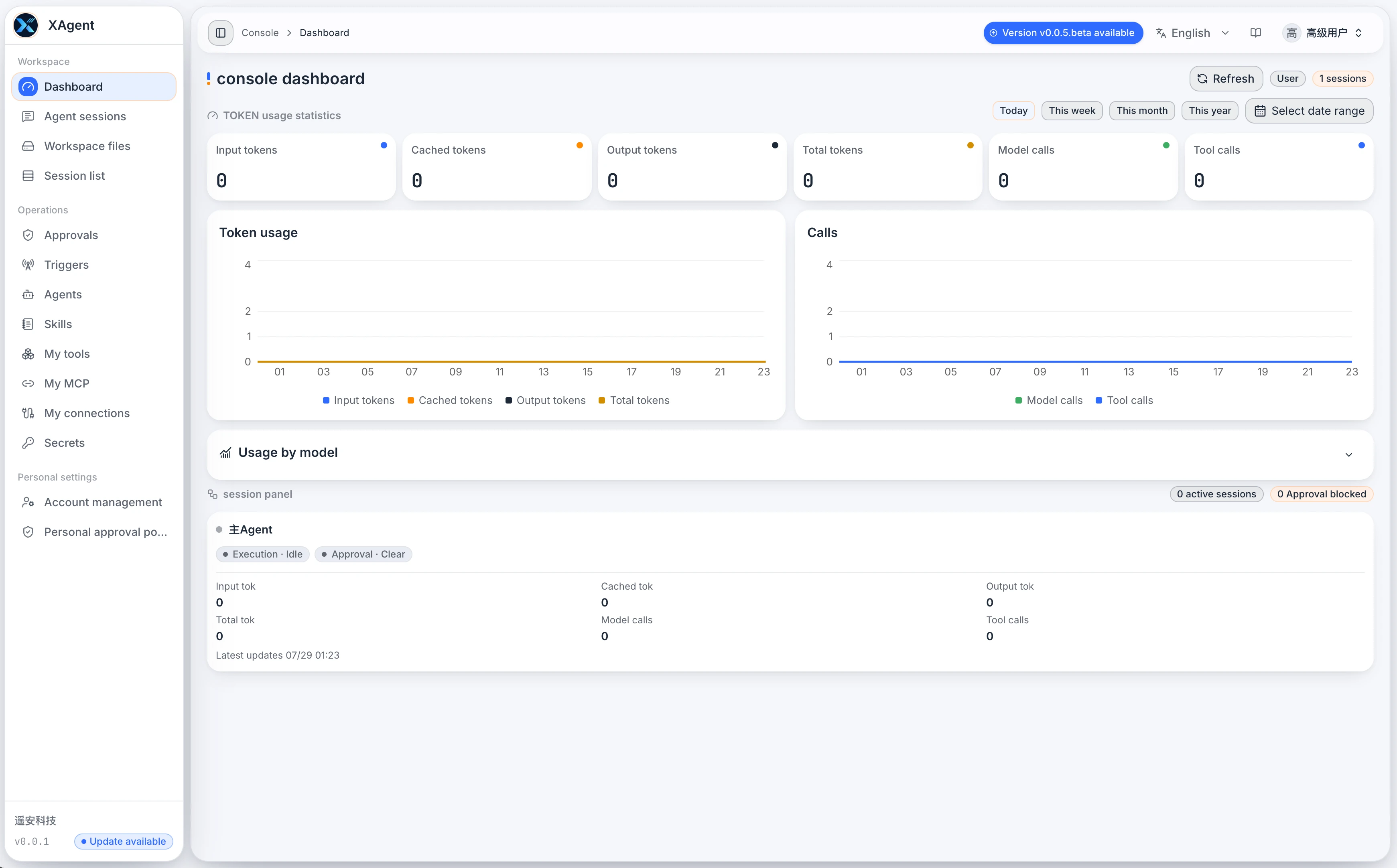1397x868 pixels.
Task: Click the 1 sessions badge
Action: [1342, 79]
